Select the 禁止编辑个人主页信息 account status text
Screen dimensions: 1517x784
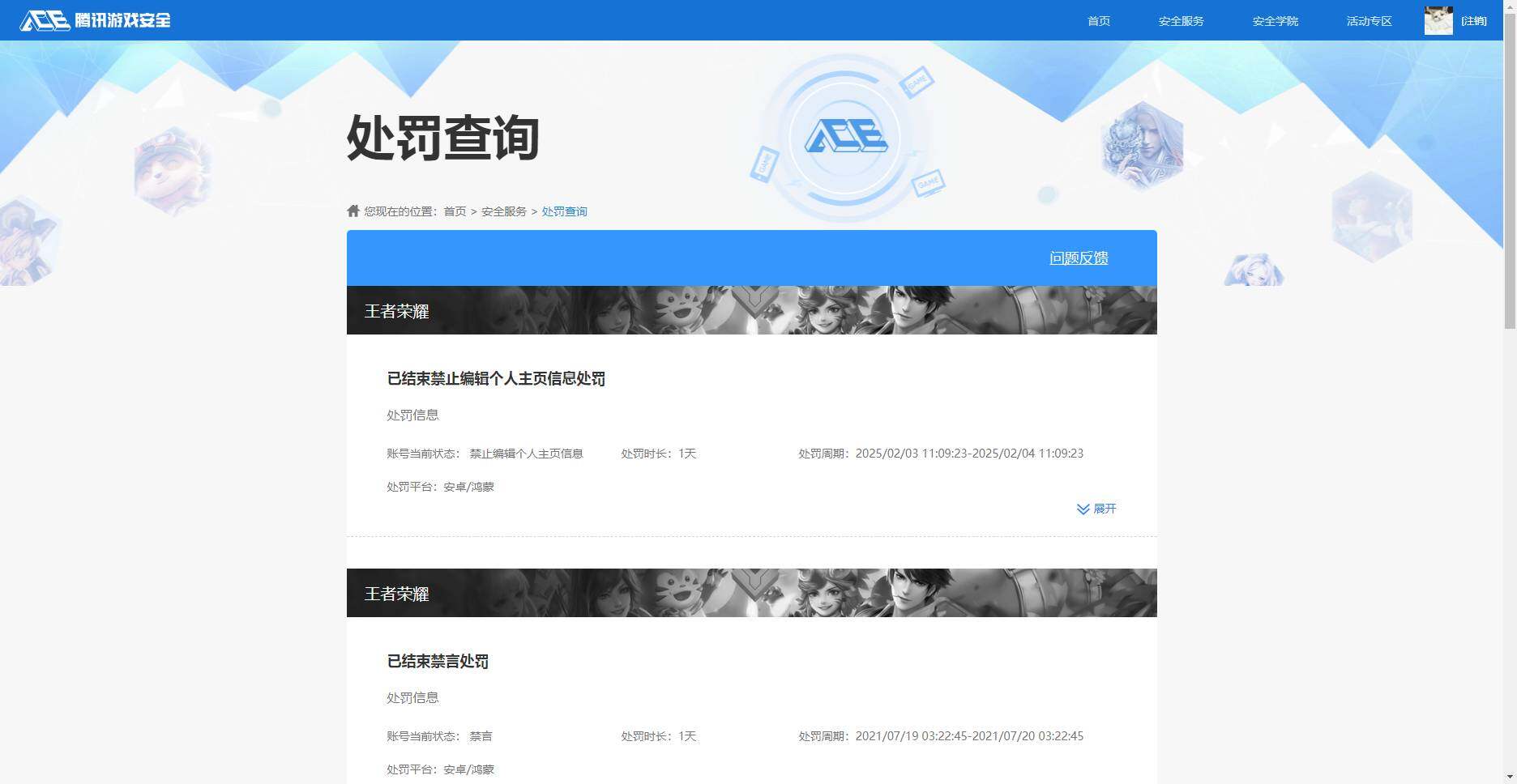[527, 454]
